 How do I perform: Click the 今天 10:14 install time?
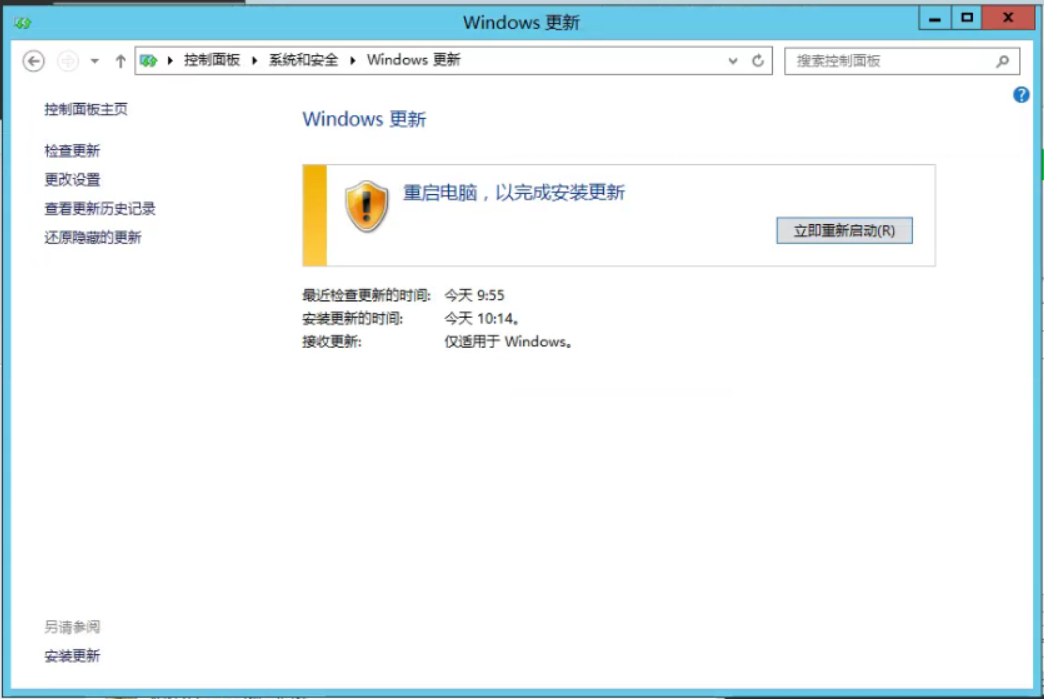coord(481,318)
